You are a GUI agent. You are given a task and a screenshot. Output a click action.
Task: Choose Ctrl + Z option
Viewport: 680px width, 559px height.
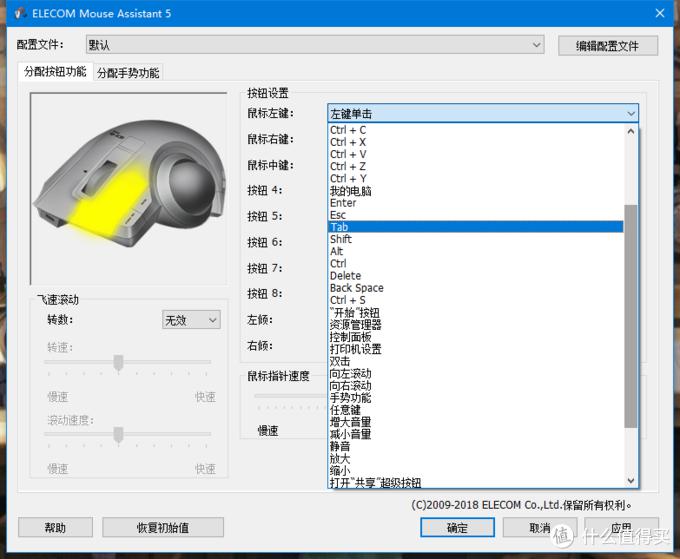point(476,167)
